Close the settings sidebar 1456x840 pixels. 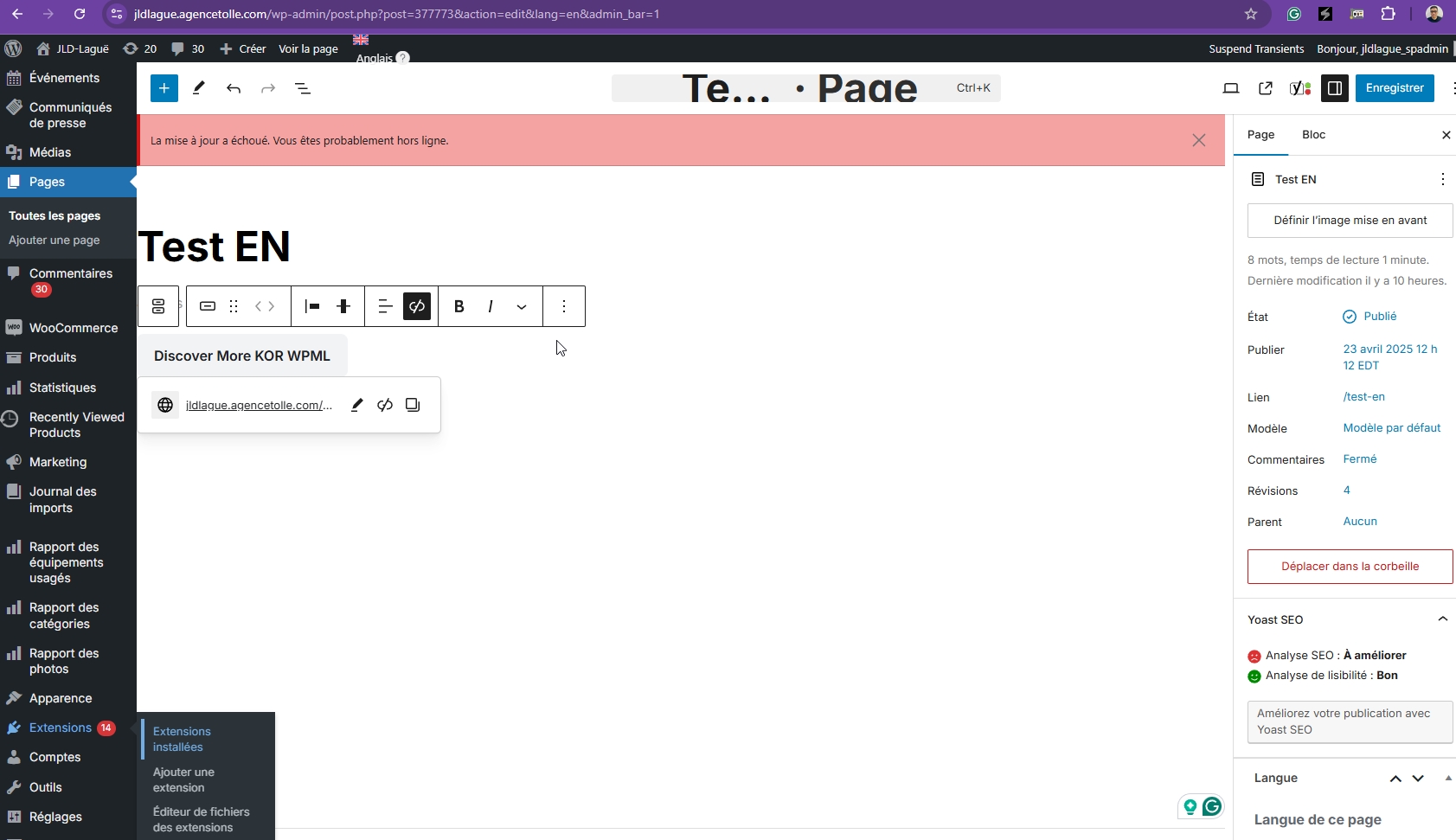coord(1446,135)
